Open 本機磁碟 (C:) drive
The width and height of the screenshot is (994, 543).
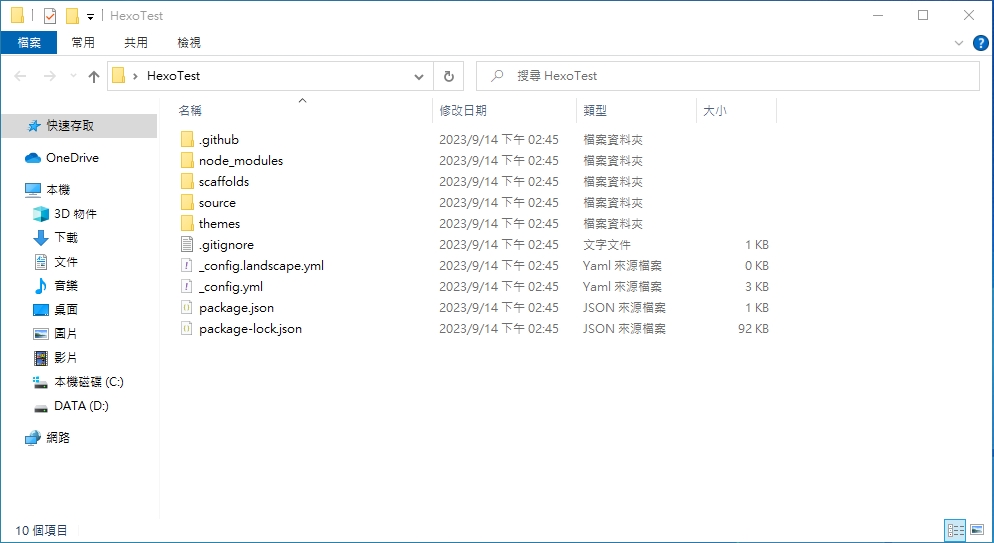point(78,381)
